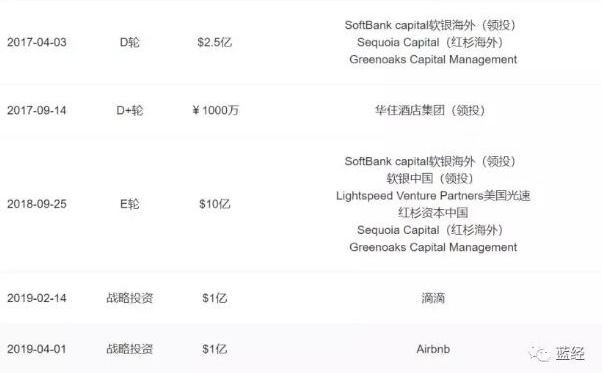Open SoftBank capital investor in D轮 row

(x=430, y=25)
